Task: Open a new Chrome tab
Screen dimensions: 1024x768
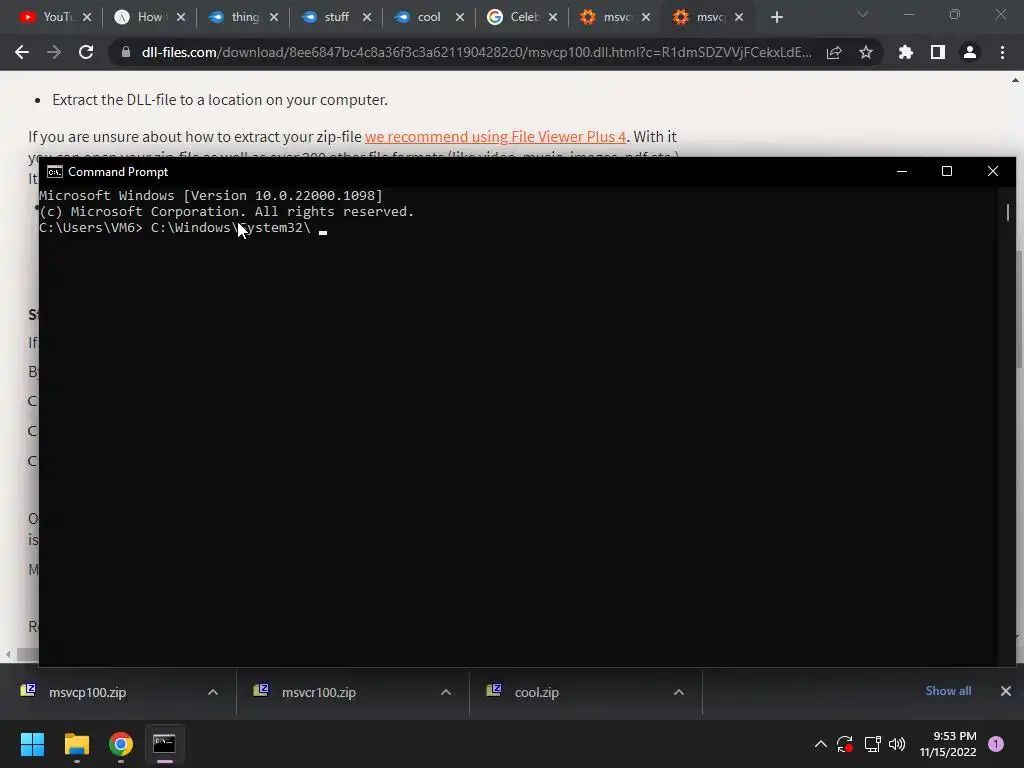Action: coord(776,17)
